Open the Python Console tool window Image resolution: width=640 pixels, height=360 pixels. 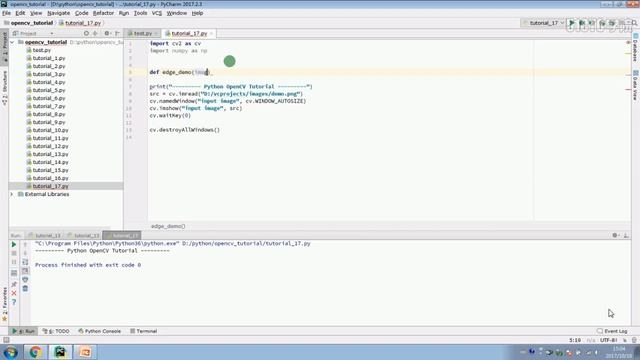tap(100, 331)
